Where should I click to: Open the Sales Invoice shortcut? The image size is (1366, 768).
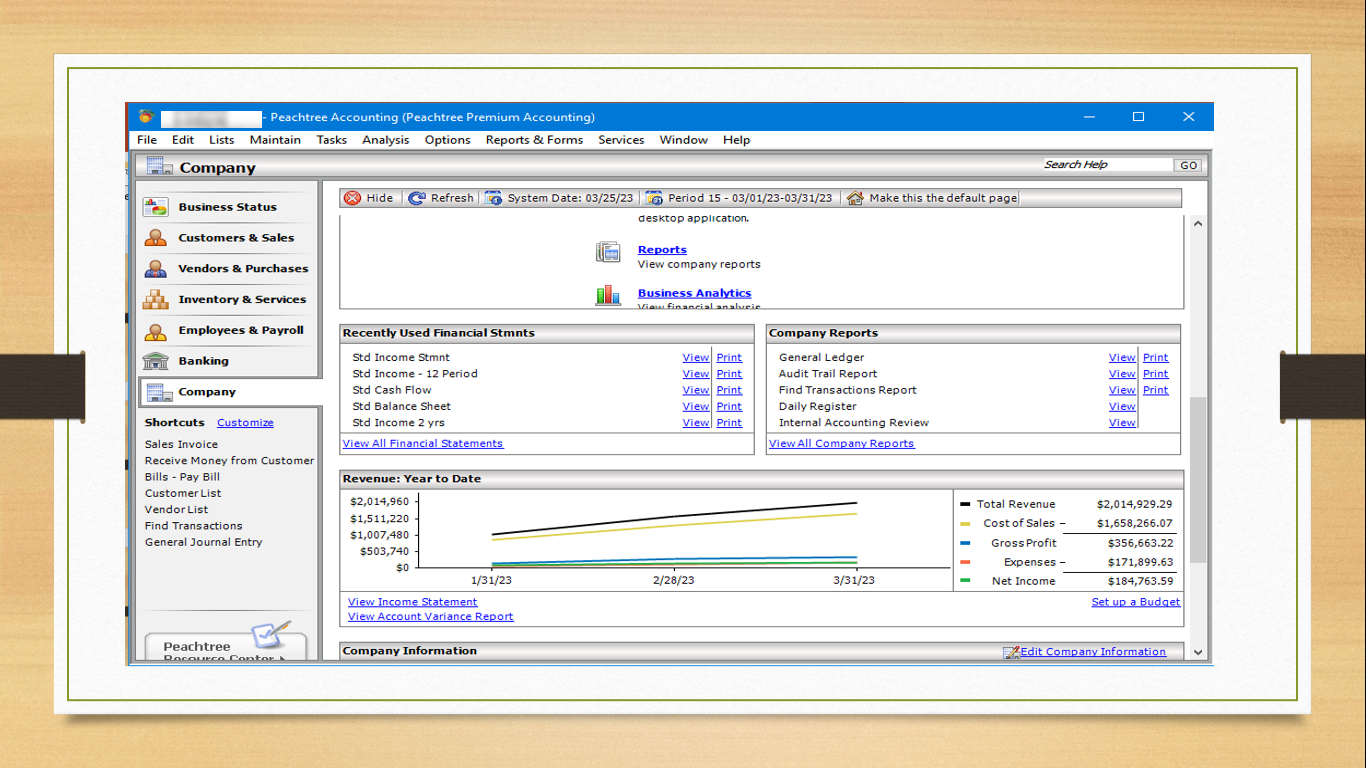(x=181, y=445)
